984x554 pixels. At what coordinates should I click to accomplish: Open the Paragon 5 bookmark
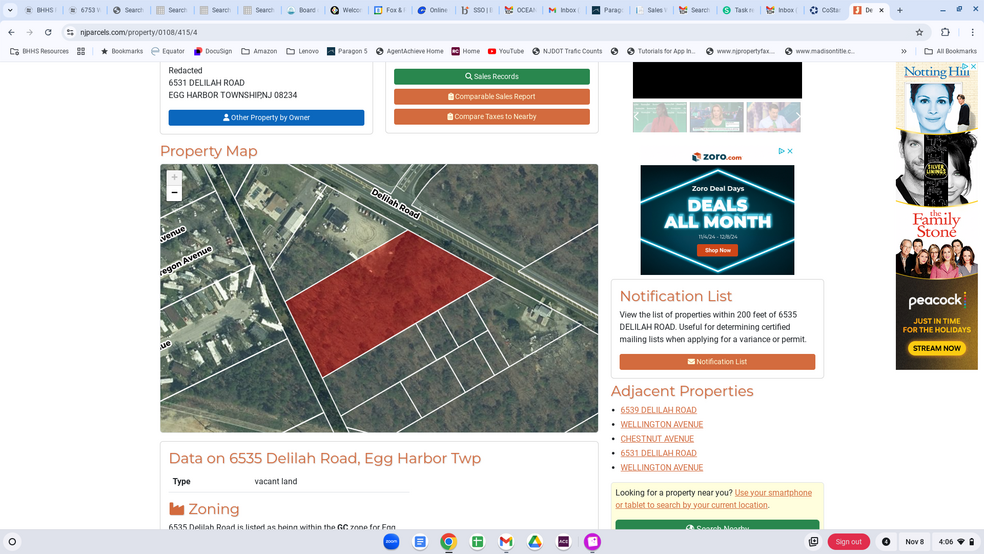(x=347, y=51)
